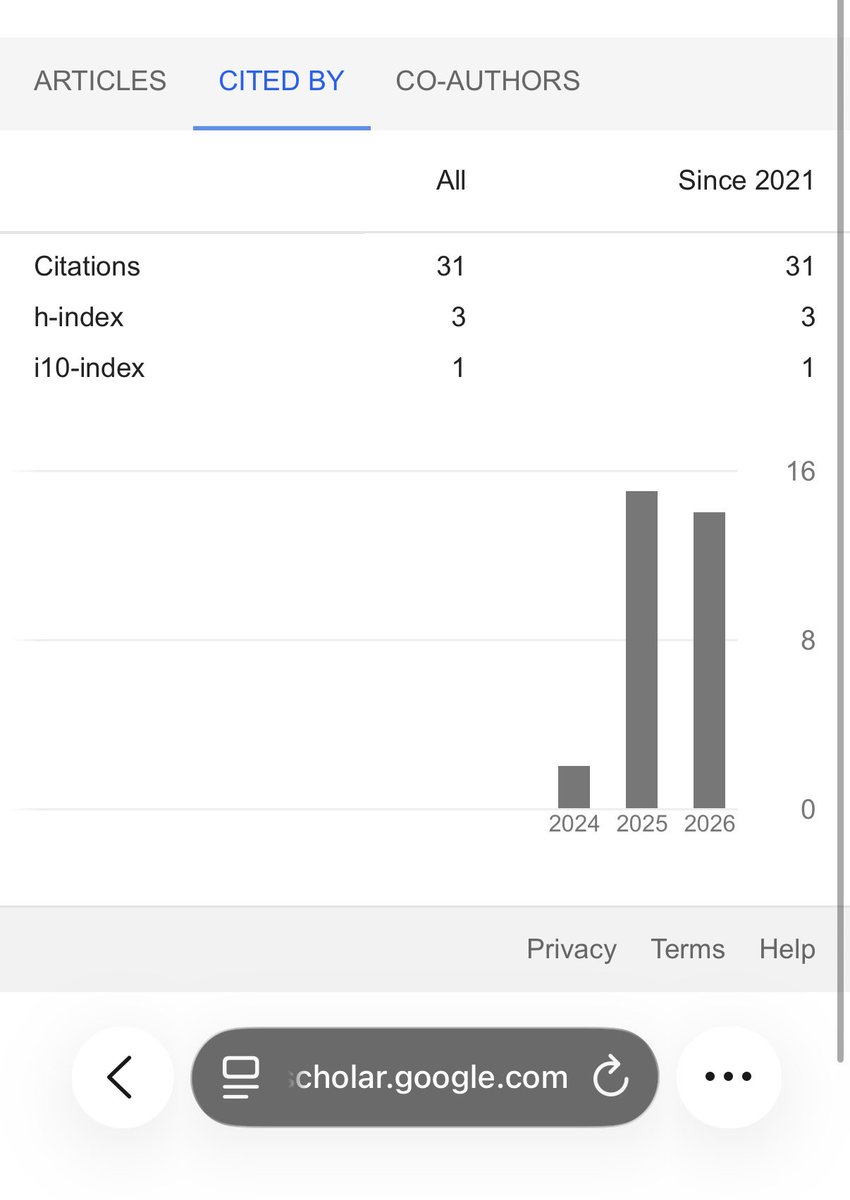Reload page with the refresh icon
This screenshot has height=1200, width=850.
pos(608,1077)
